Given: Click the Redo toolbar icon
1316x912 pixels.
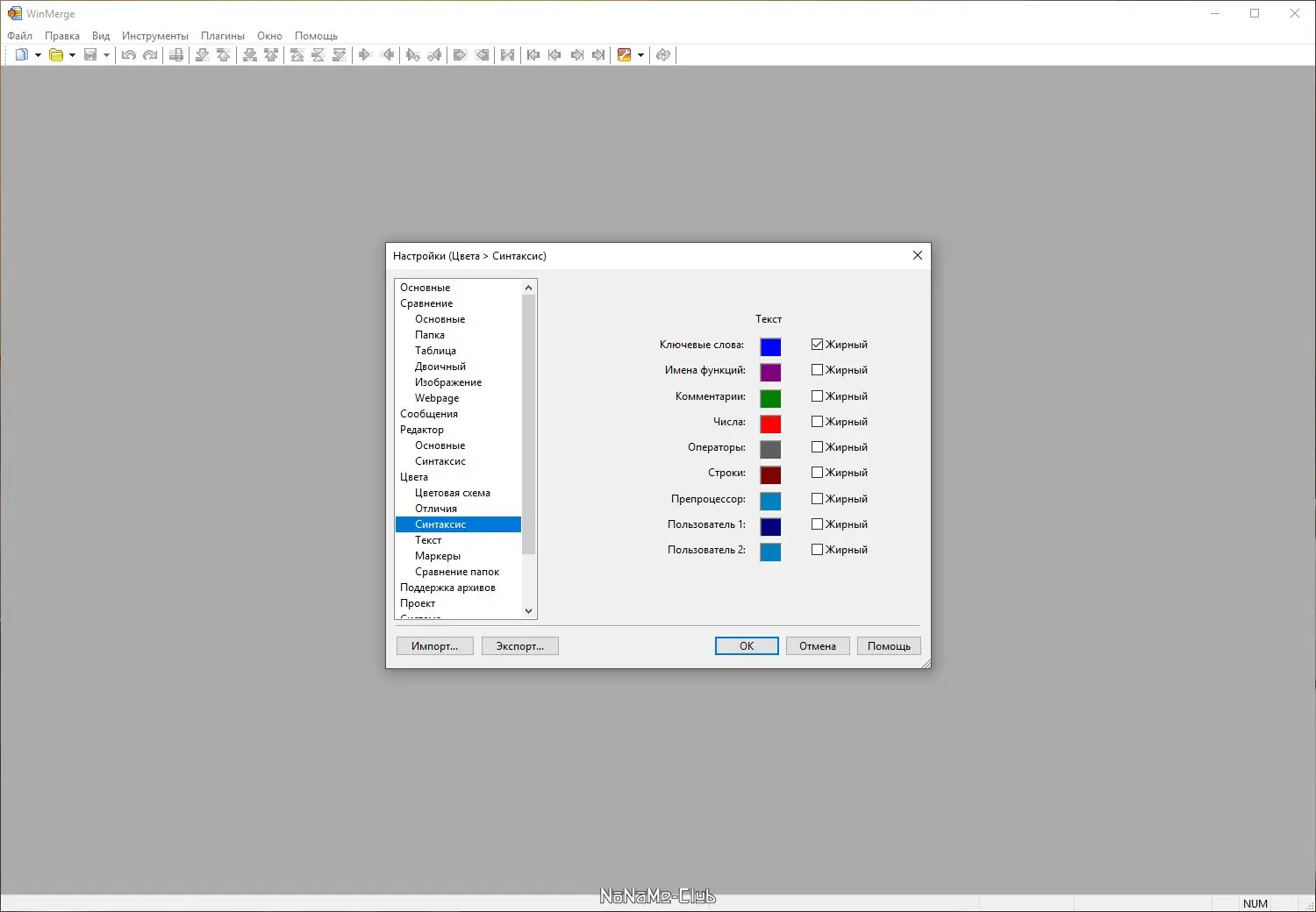Looking at the screenshot, I should coord(150,55).
